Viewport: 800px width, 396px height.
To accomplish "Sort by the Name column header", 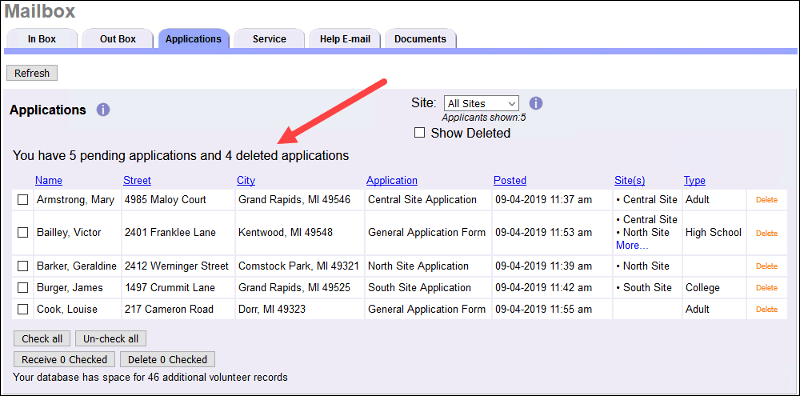I will click(49, 180).
